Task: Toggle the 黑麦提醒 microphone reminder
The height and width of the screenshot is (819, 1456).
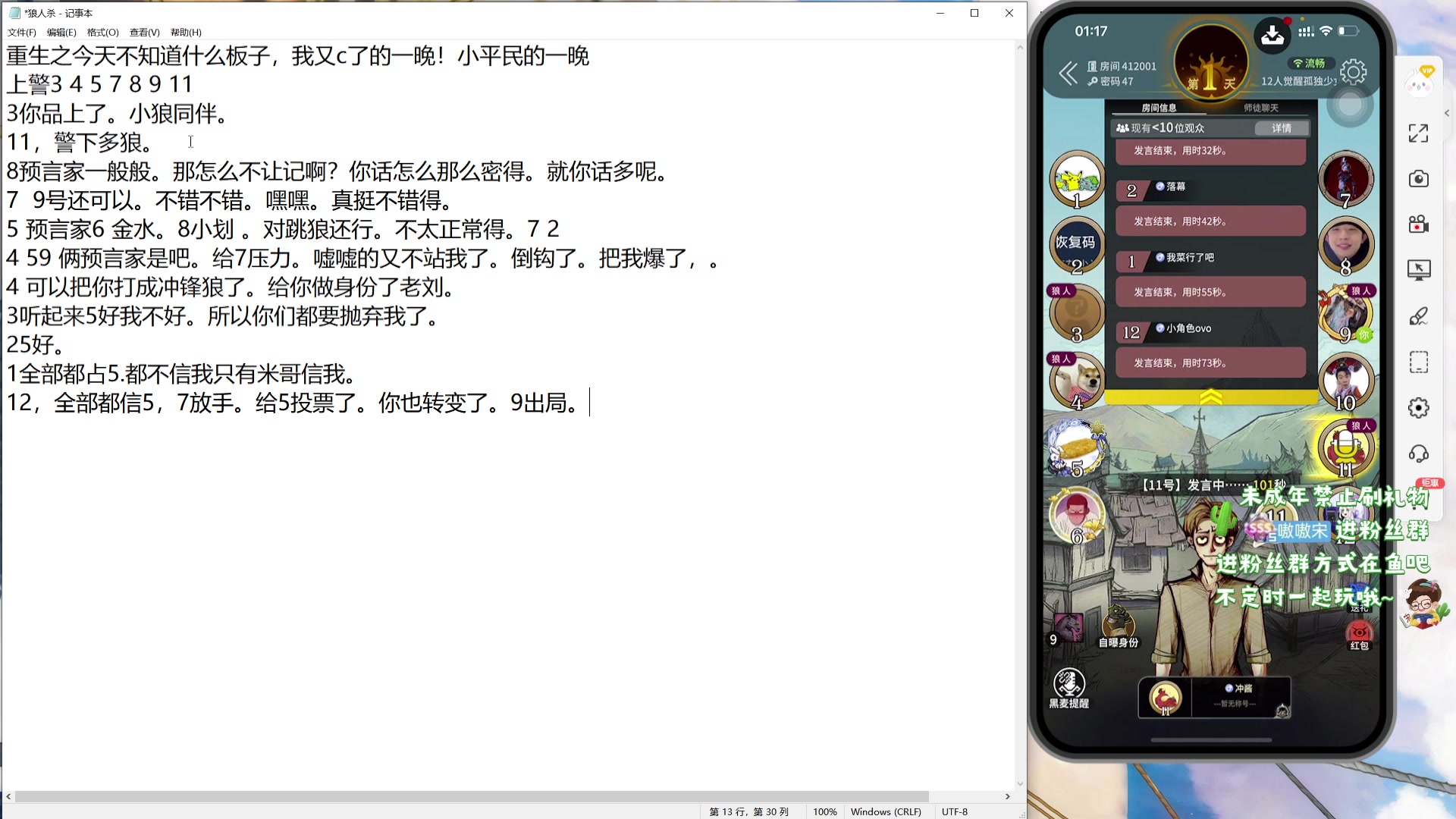Action: coord(1069,688)
